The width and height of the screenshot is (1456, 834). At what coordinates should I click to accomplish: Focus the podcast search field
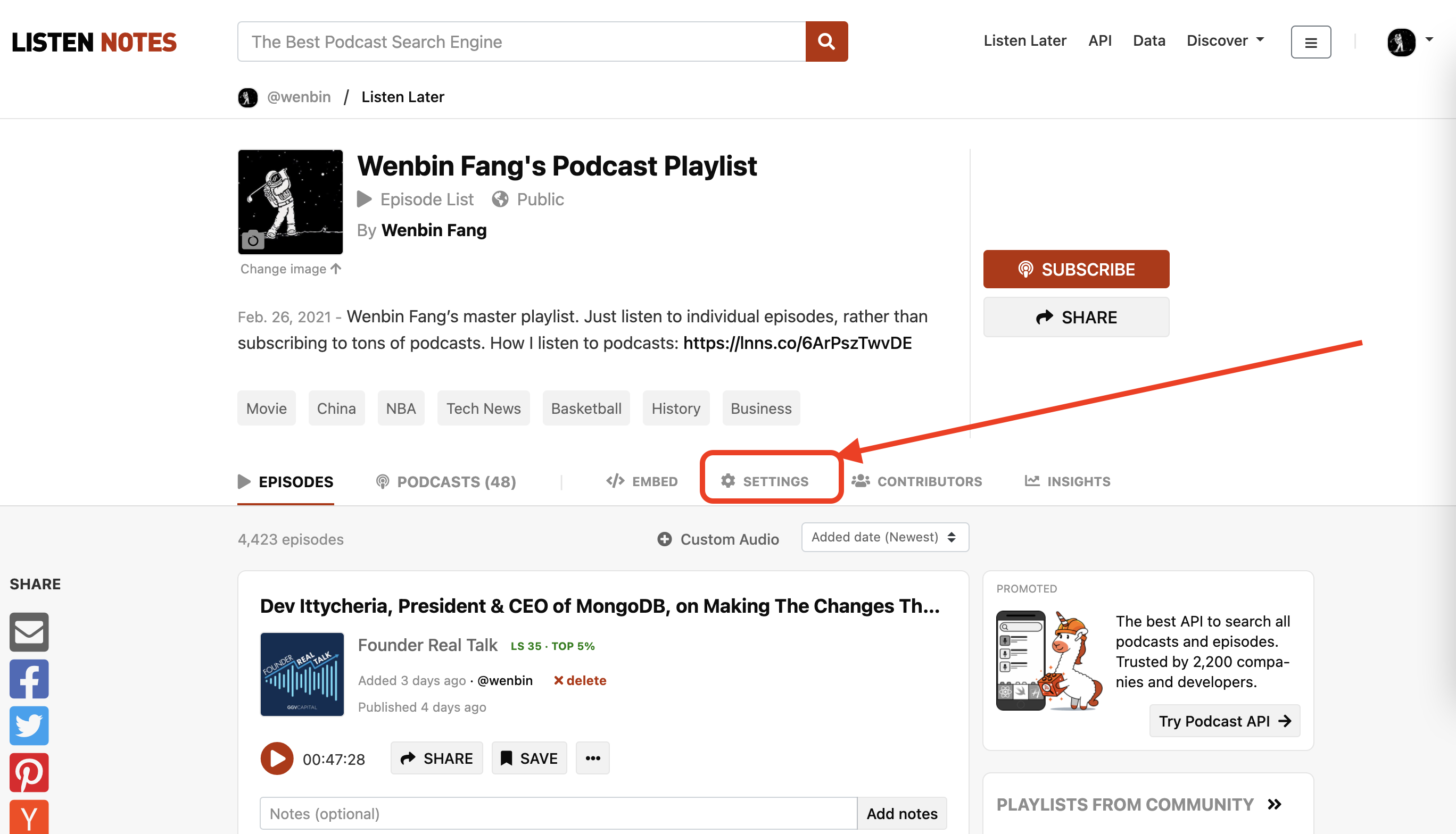[522, 41]
